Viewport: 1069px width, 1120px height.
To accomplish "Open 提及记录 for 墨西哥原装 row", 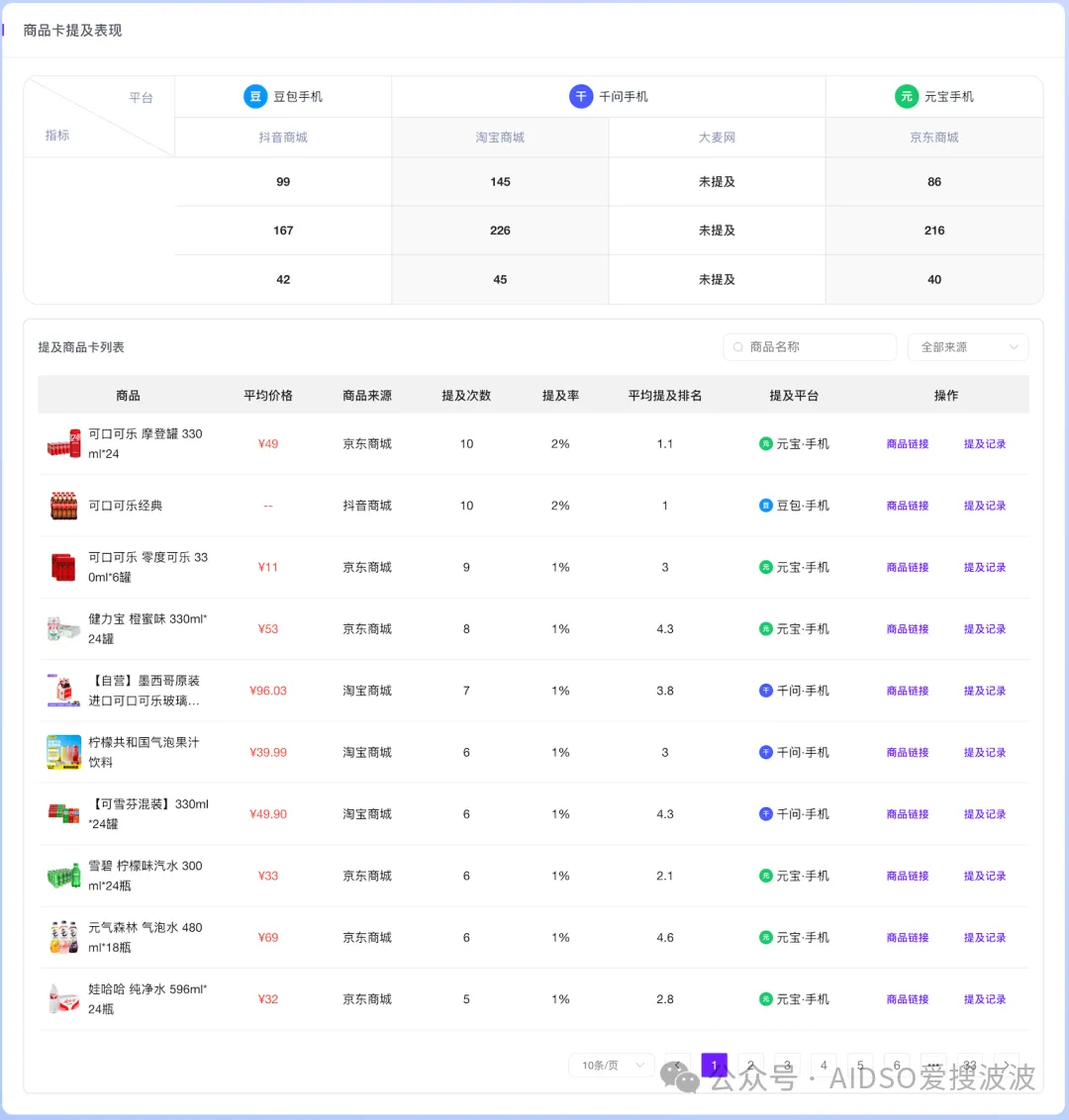I will click(x=985, y=691).
